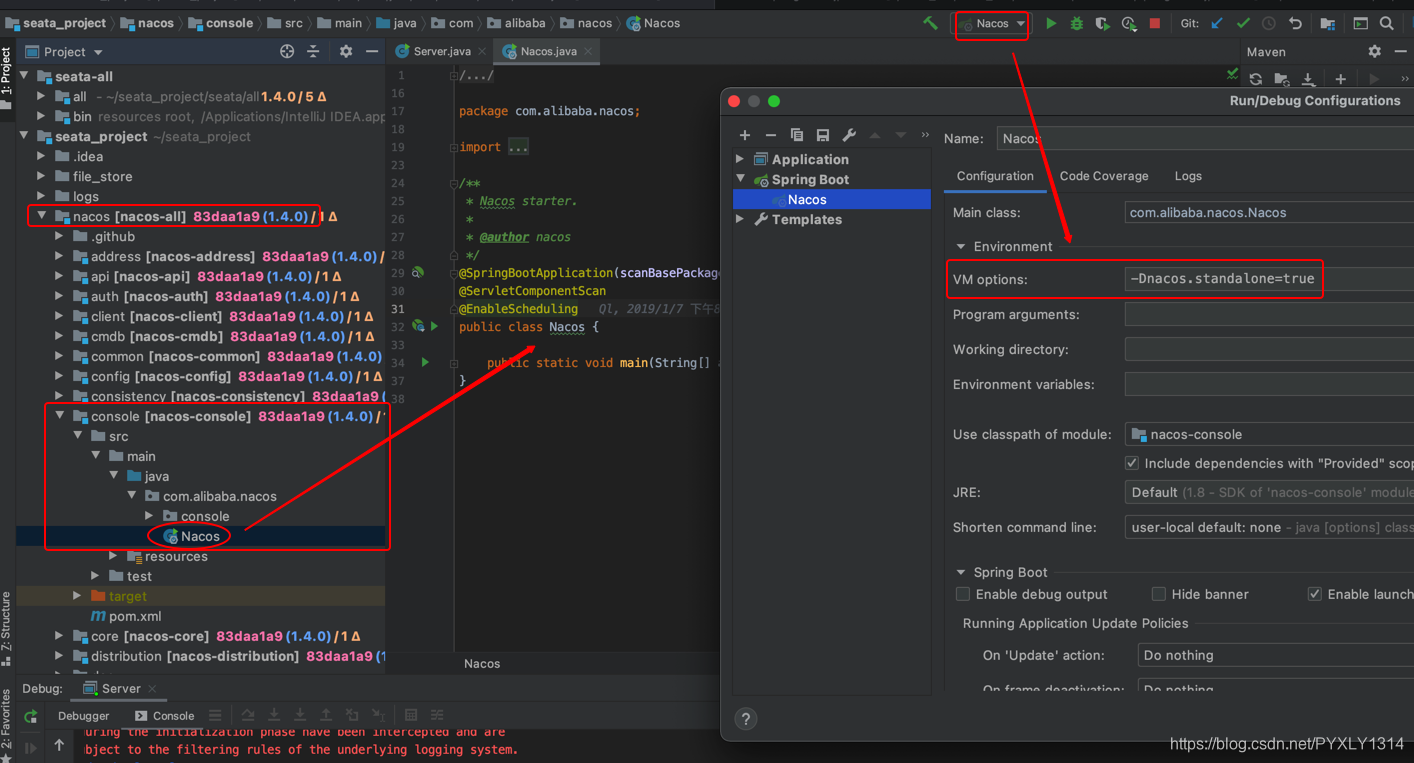Start debugging with the green bug icon
The height and width of the screenshot is (763, 1414).
tap(1077, 23)
